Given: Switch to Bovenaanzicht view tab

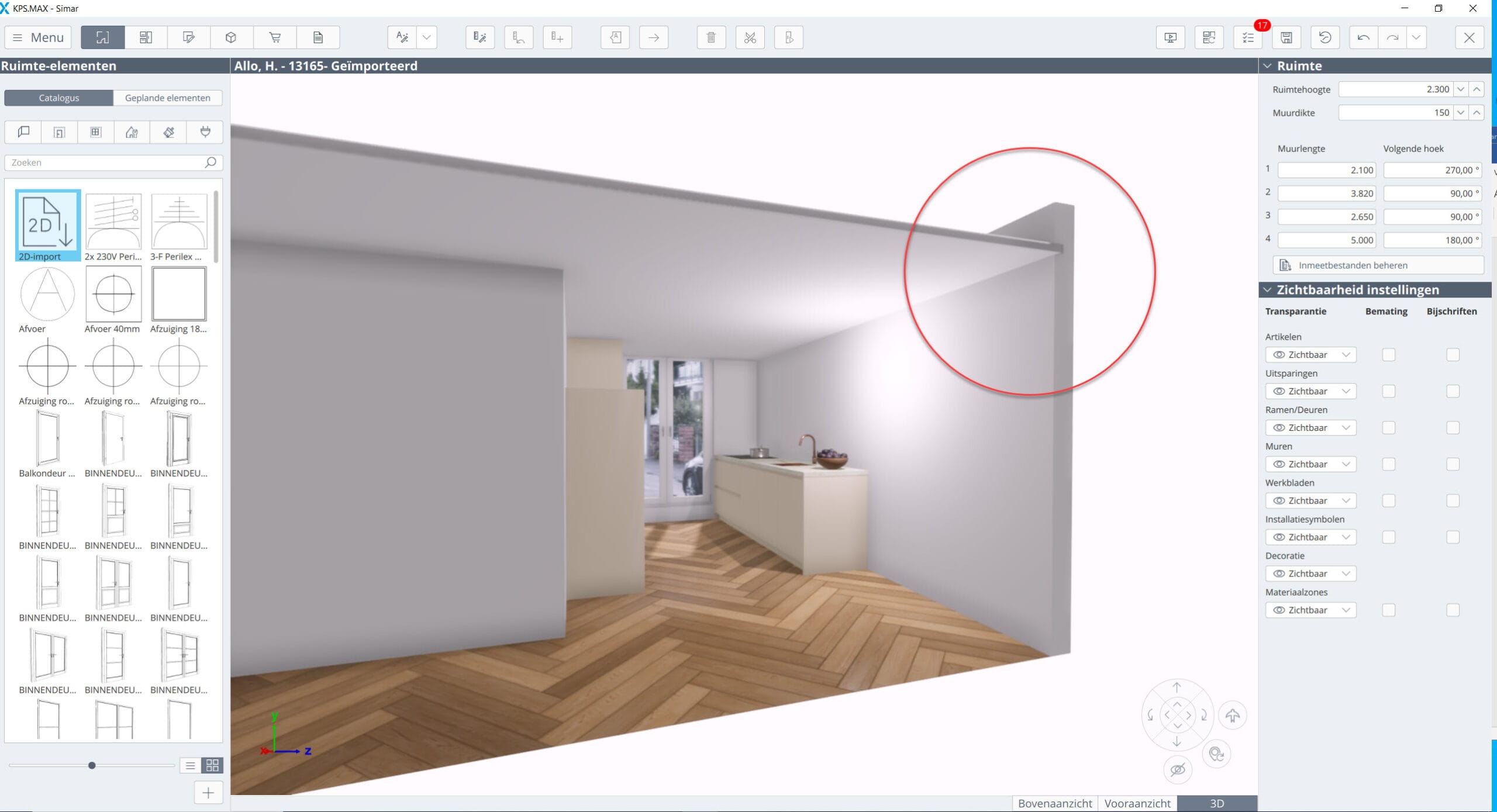Looking at the screenshot, I should [1054, 803].
